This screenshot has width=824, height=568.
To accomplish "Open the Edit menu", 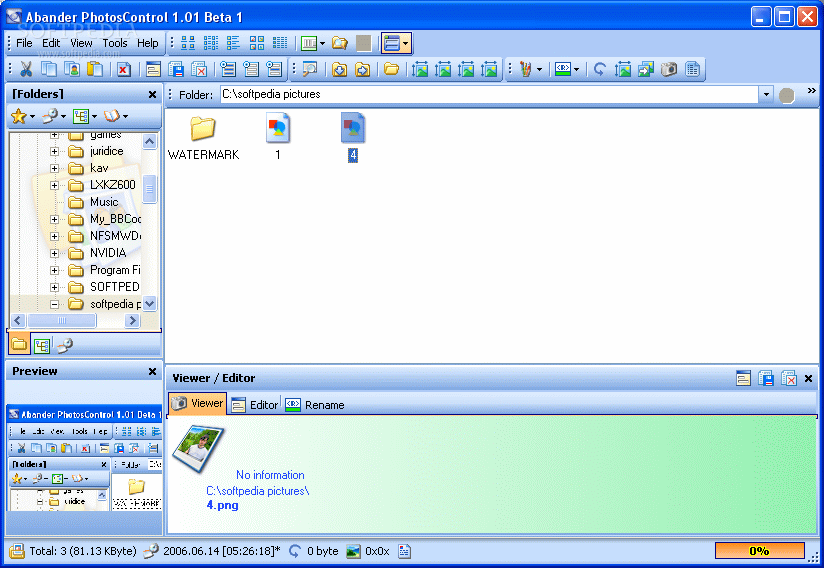I will point(51,43).
